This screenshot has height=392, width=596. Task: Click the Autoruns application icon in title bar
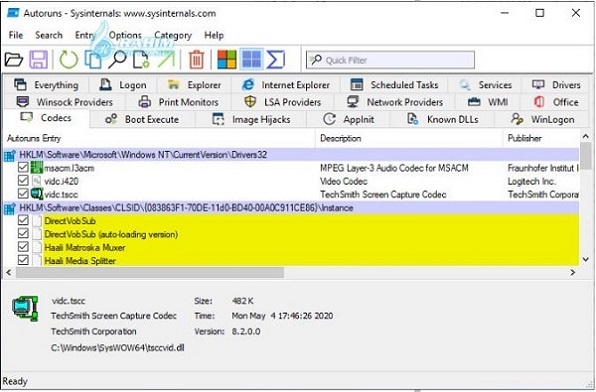coord(14,13)
